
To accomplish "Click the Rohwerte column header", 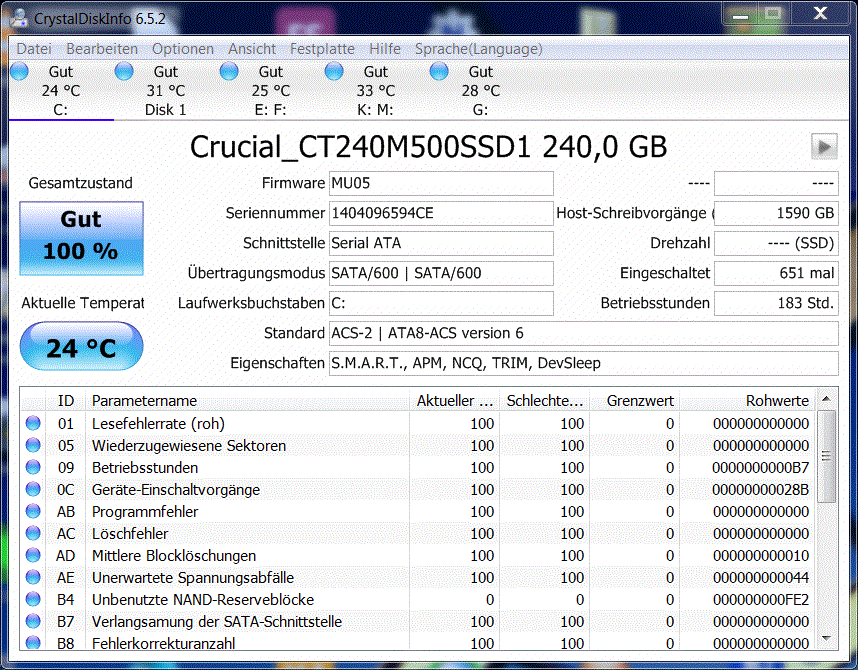I will 747,401.
